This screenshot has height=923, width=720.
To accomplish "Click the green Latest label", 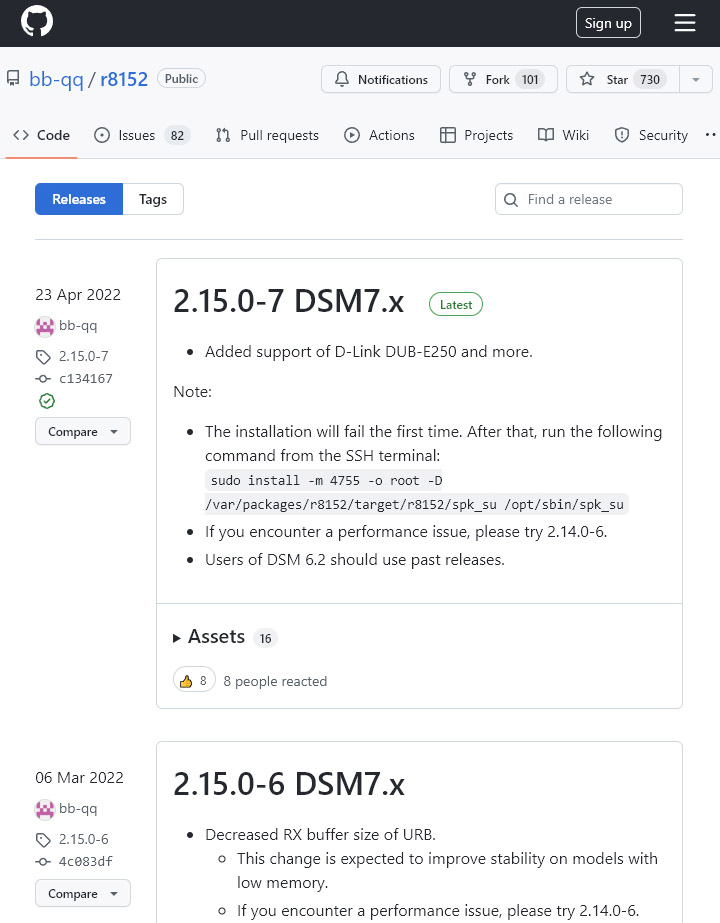I will tap(456, 304).
